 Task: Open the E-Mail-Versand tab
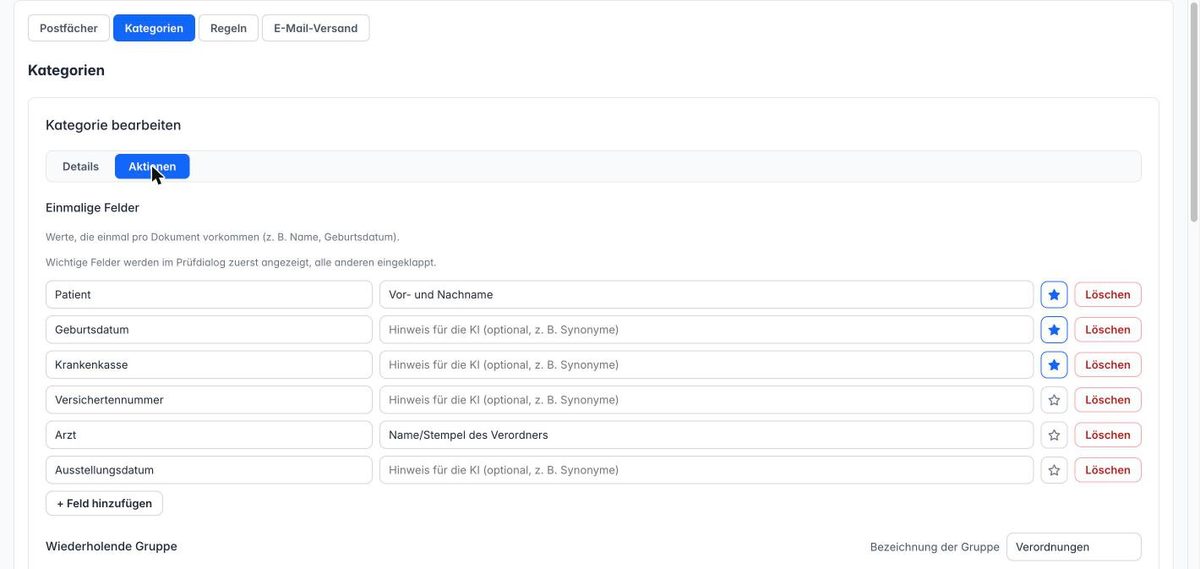click(x=316, y=28)
